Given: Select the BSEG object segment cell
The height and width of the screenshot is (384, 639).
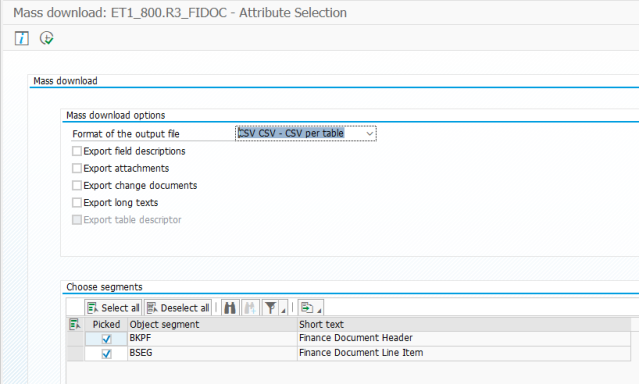Looking at the screenshot, I should 212,353.
